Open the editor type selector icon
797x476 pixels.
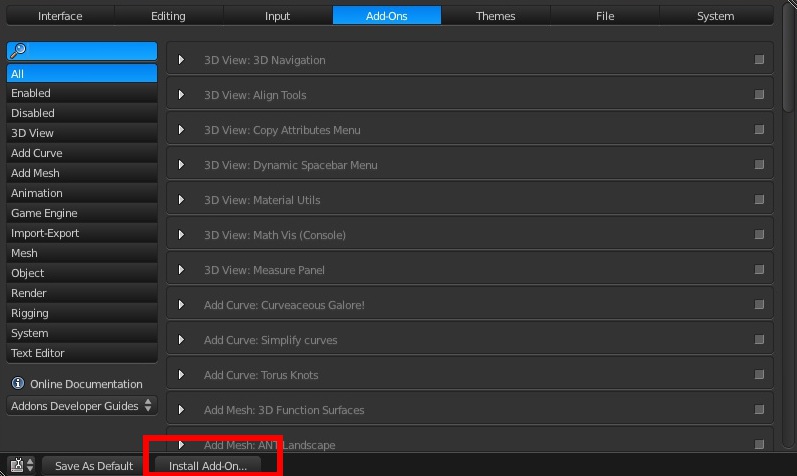[21, 465]
